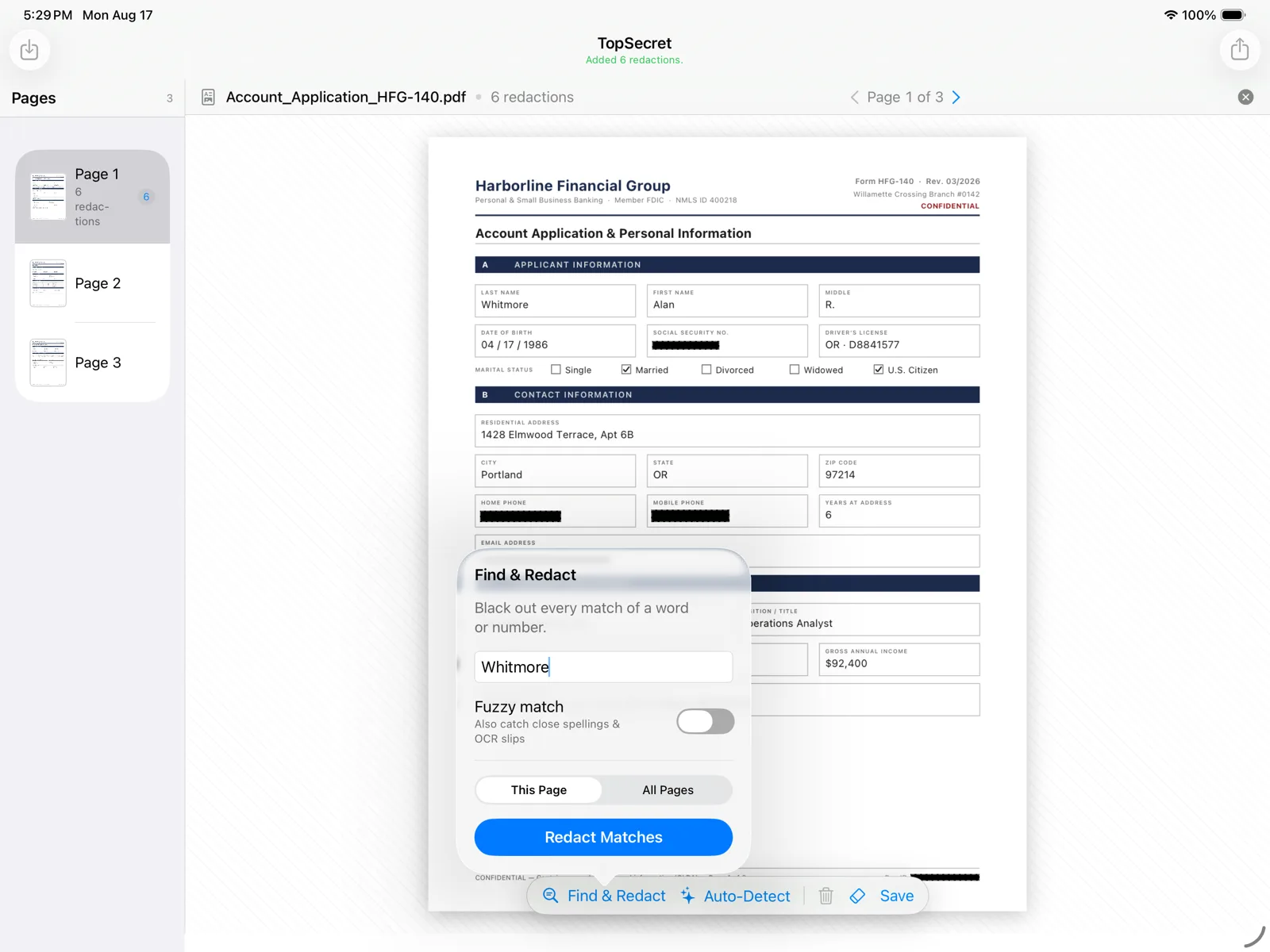Screen dimensions: 1270x952
Task: Click the CONFIDENTIAL label in form header
Action: click(949, 206)
